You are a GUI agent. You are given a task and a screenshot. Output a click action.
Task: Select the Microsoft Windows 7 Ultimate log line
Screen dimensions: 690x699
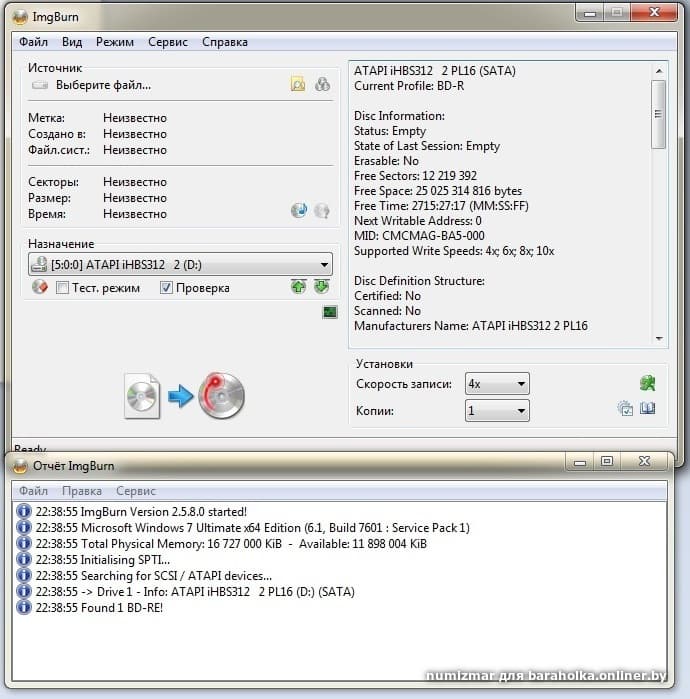(253, 528)
